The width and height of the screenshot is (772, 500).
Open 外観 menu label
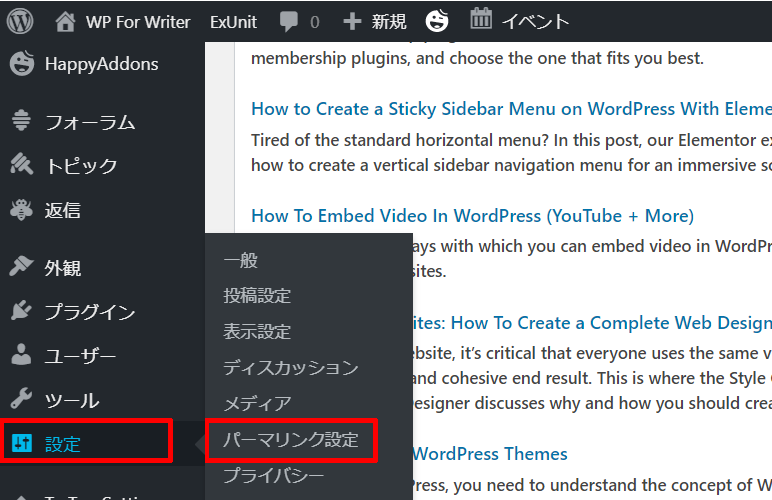click(x=63, y=268)
